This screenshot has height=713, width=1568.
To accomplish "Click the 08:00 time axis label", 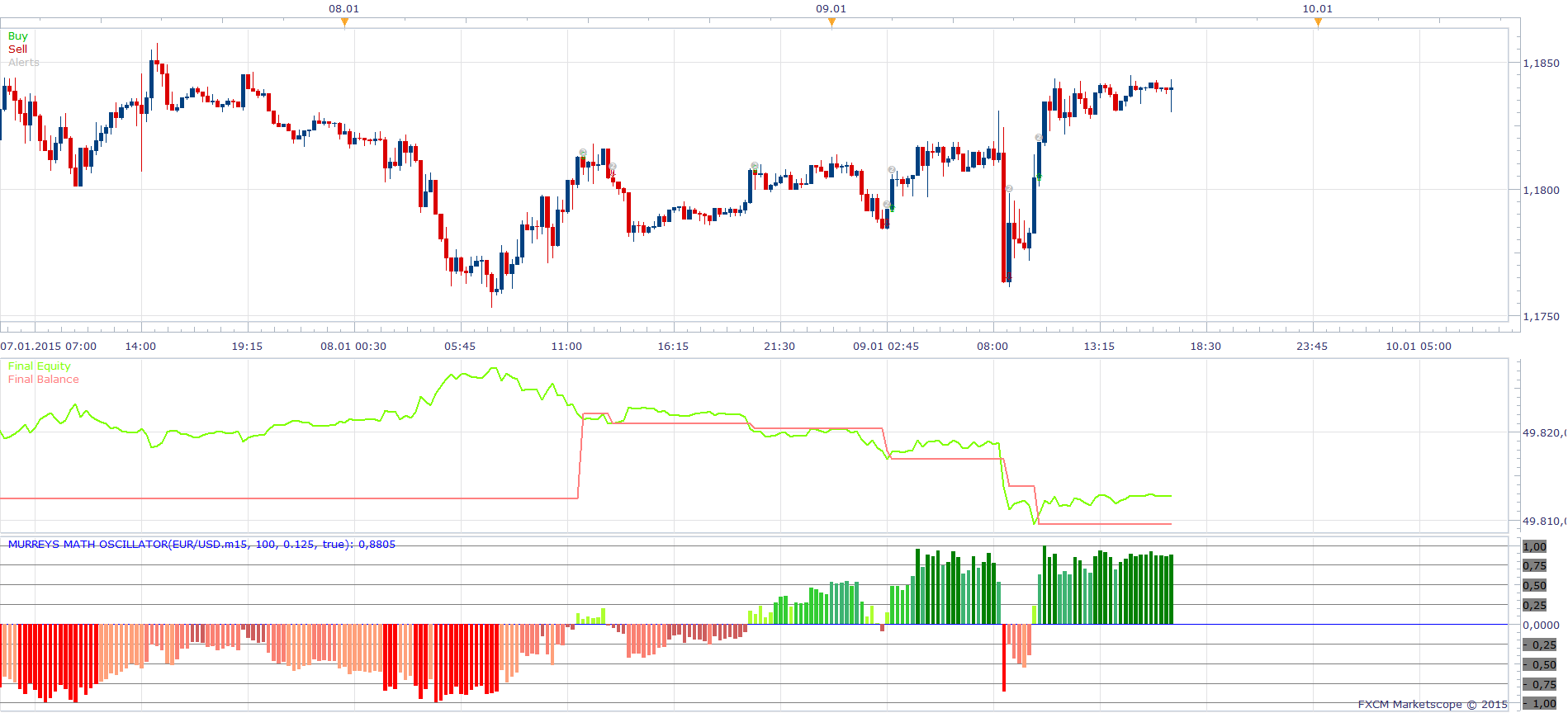I will pos(992,347).
